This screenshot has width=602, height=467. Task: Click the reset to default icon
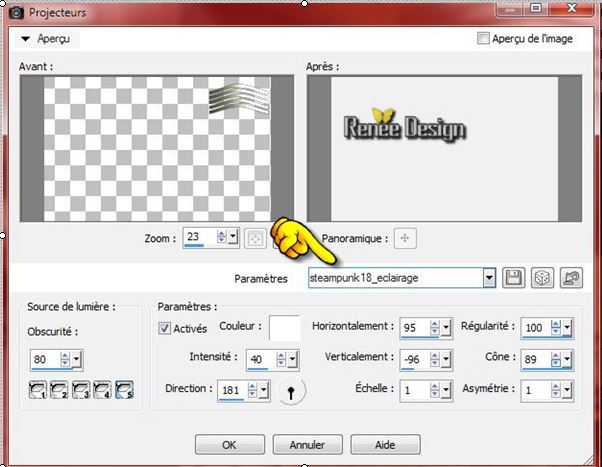(571, 278)
